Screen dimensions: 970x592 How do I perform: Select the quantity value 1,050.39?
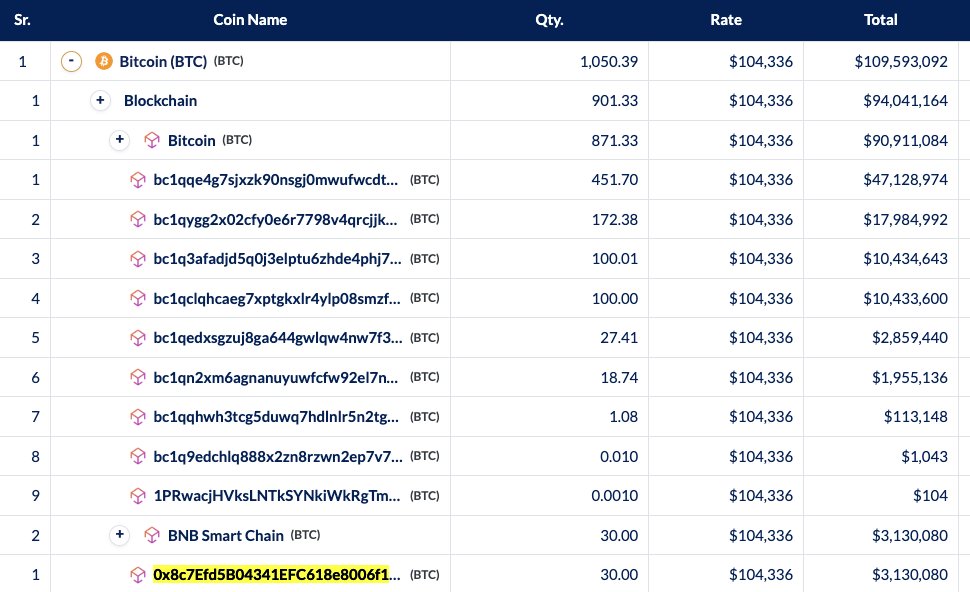(609, 62)
